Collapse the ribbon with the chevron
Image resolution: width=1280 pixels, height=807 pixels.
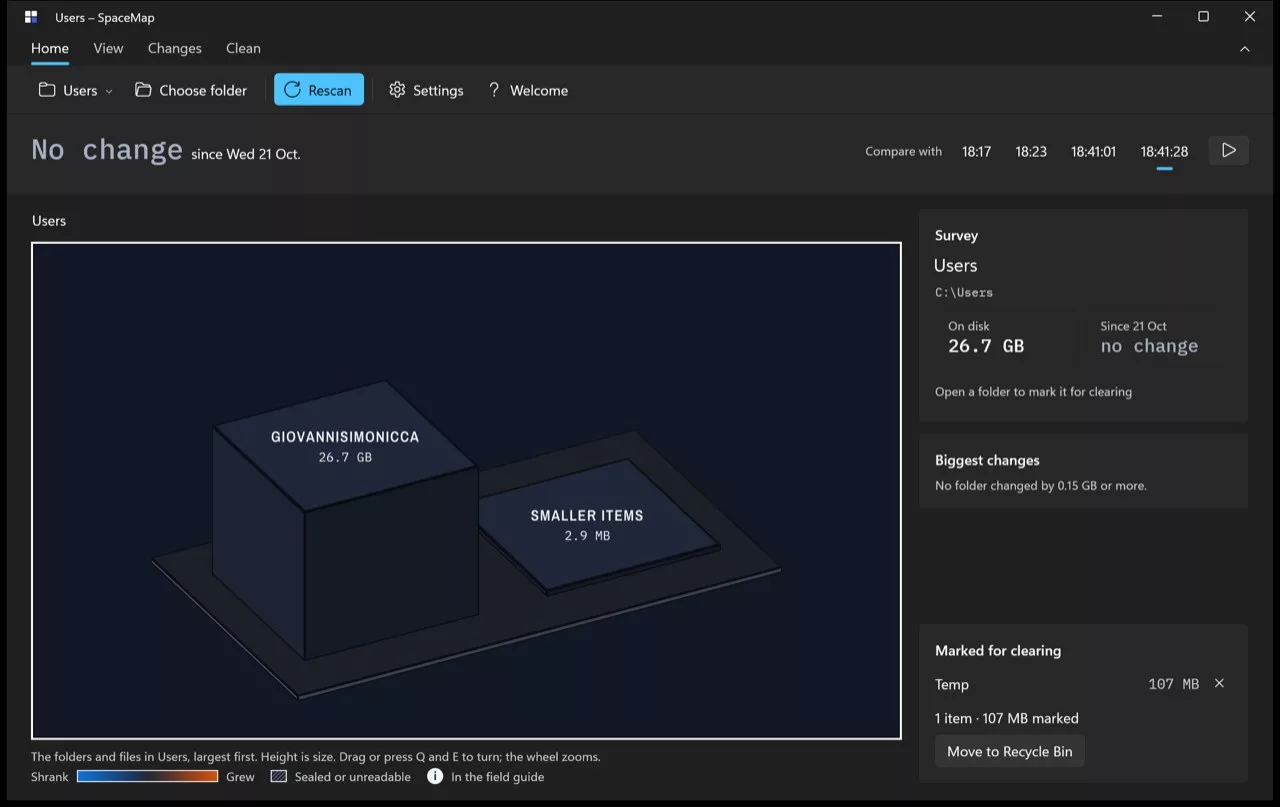coord(1245,49)
